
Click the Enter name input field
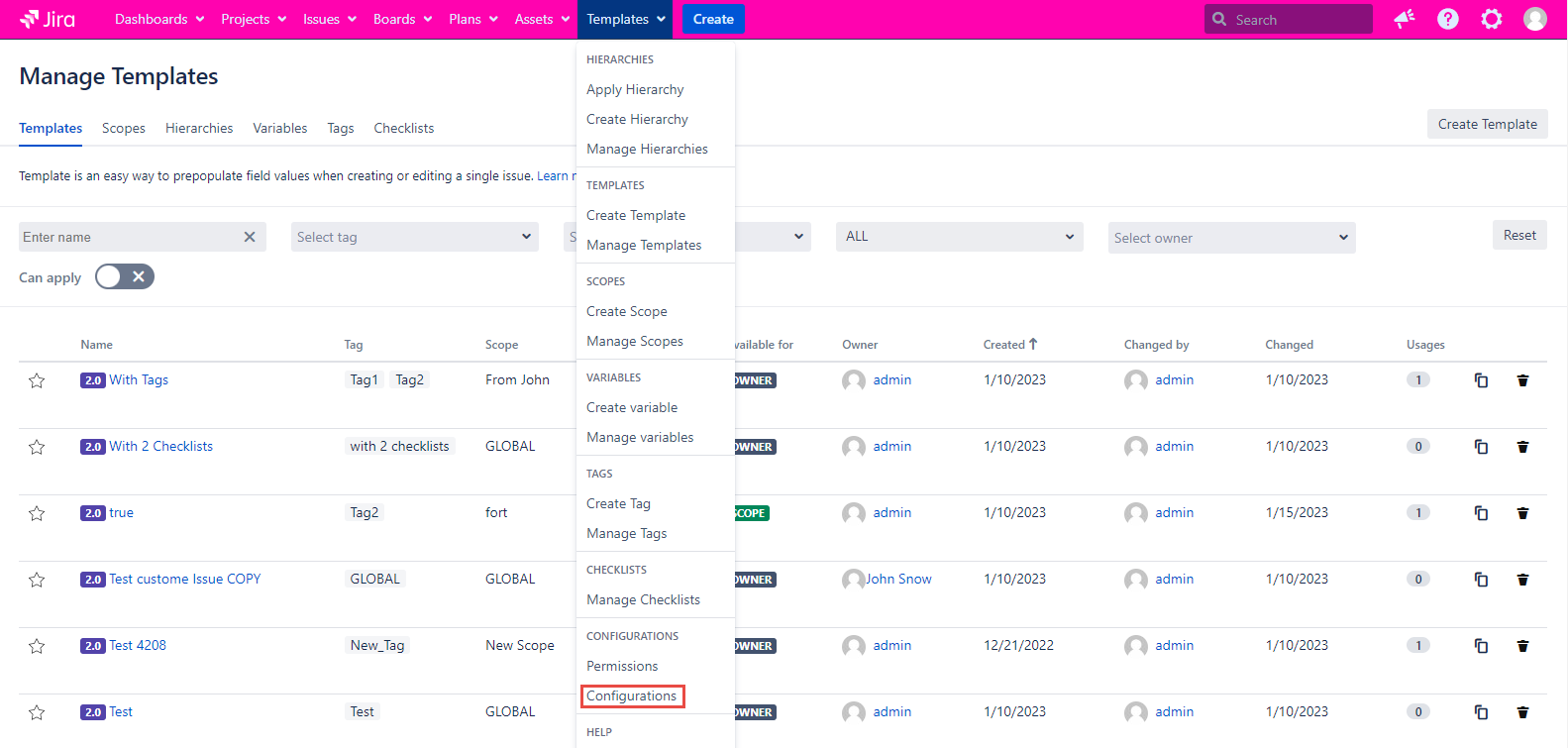pos(129,237)
